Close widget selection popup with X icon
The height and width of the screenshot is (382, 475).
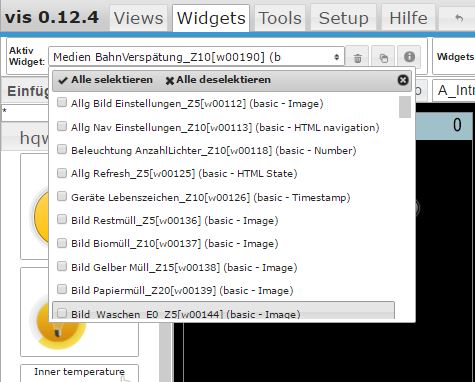403,80
